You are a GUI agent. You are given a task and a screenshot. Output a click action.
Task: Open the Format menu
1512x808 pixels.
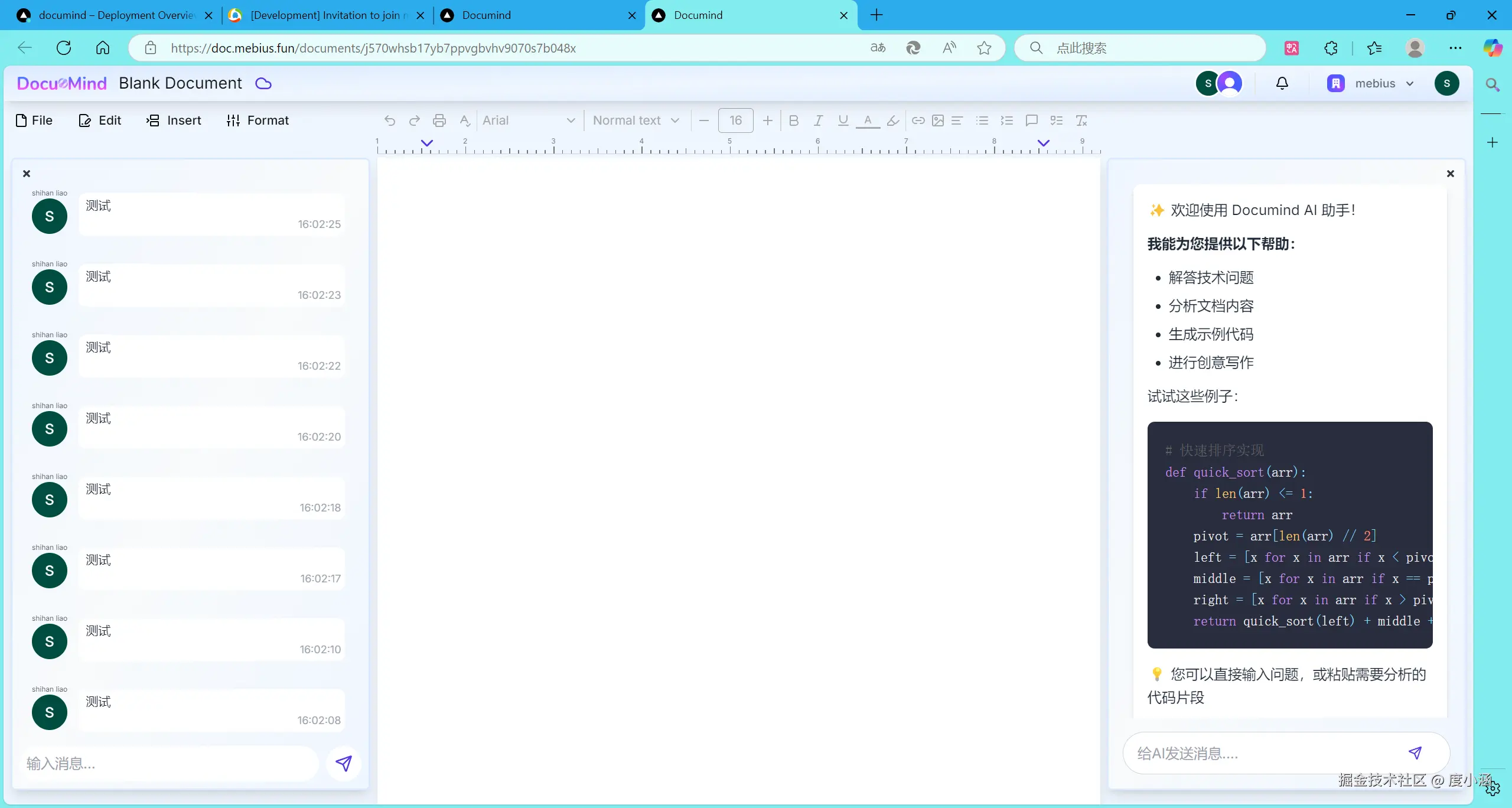258,120
